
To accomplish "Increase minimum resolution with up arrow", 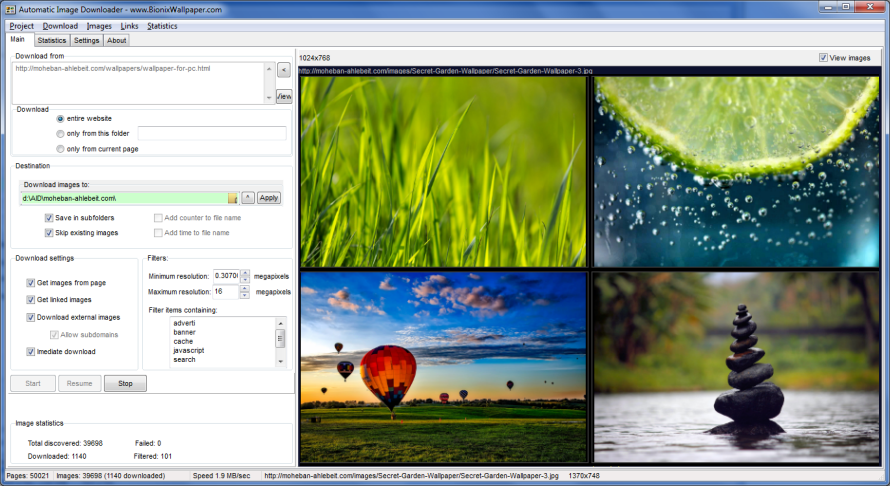I will pos(244,272).
